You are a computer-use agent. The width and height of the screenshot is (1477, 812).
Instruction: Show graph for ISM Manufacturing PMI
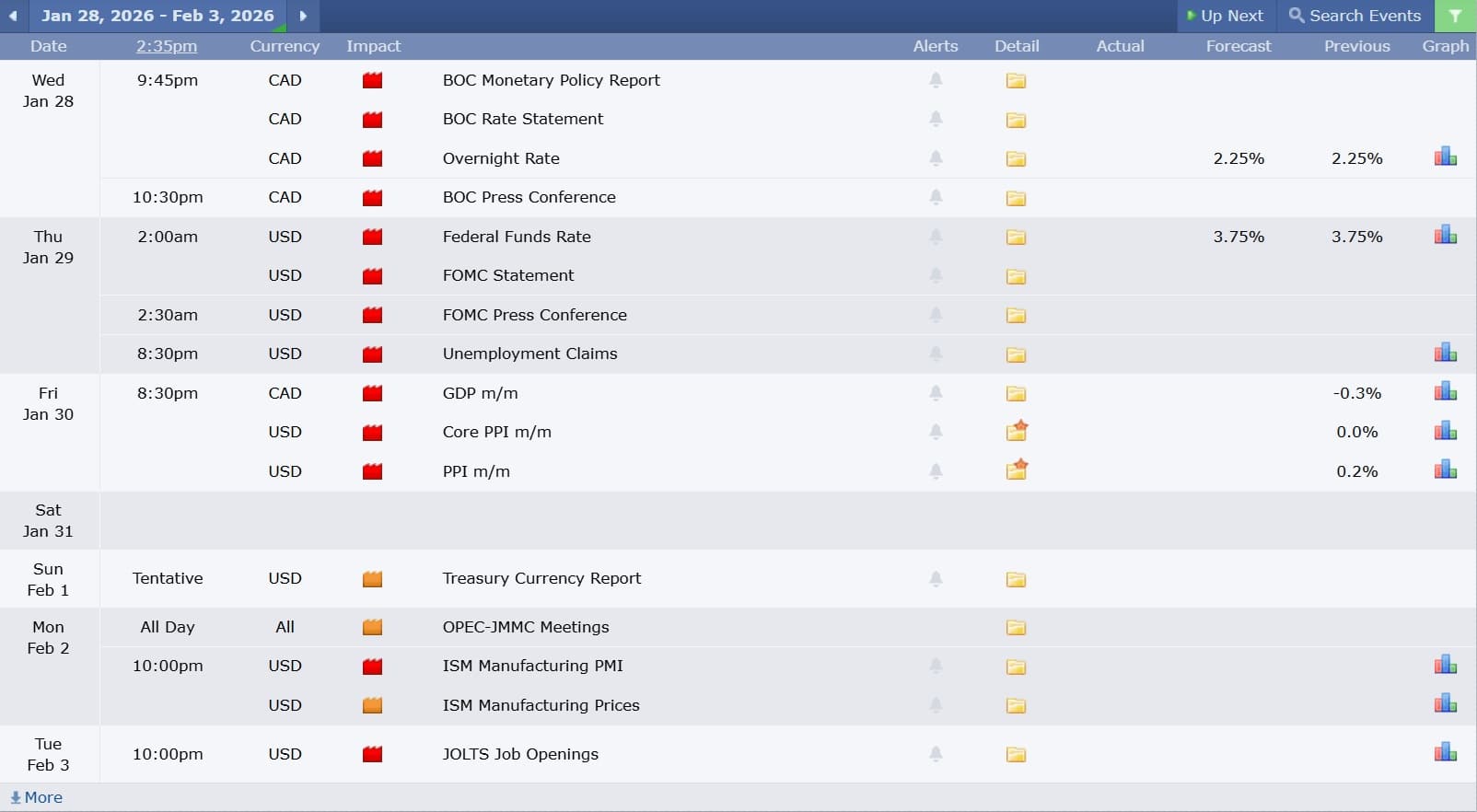pos(1445,666)
